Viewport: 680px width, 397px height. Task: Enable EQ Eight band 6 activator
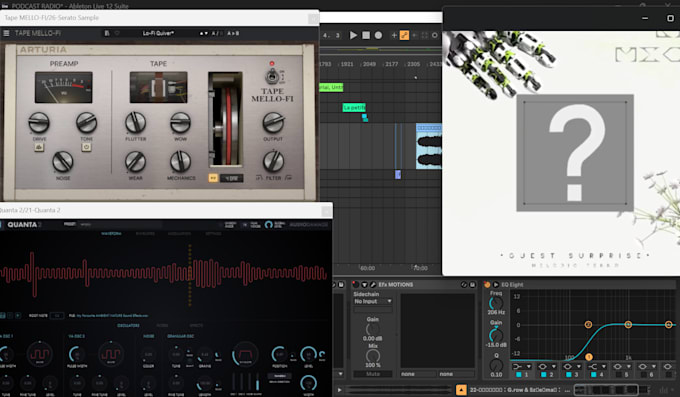tap(644, 374)
